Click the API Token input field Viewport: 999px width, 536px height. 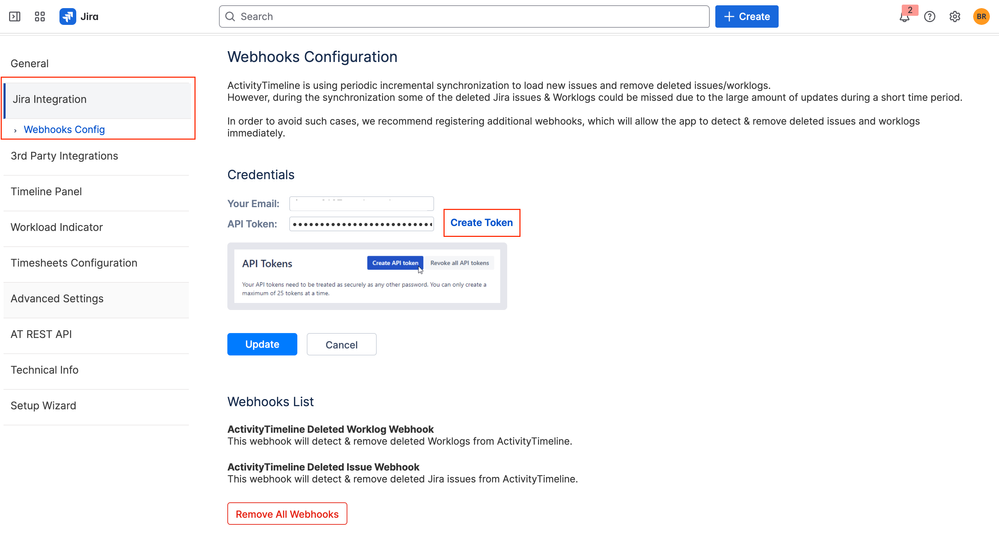click(x=361, y=224)
